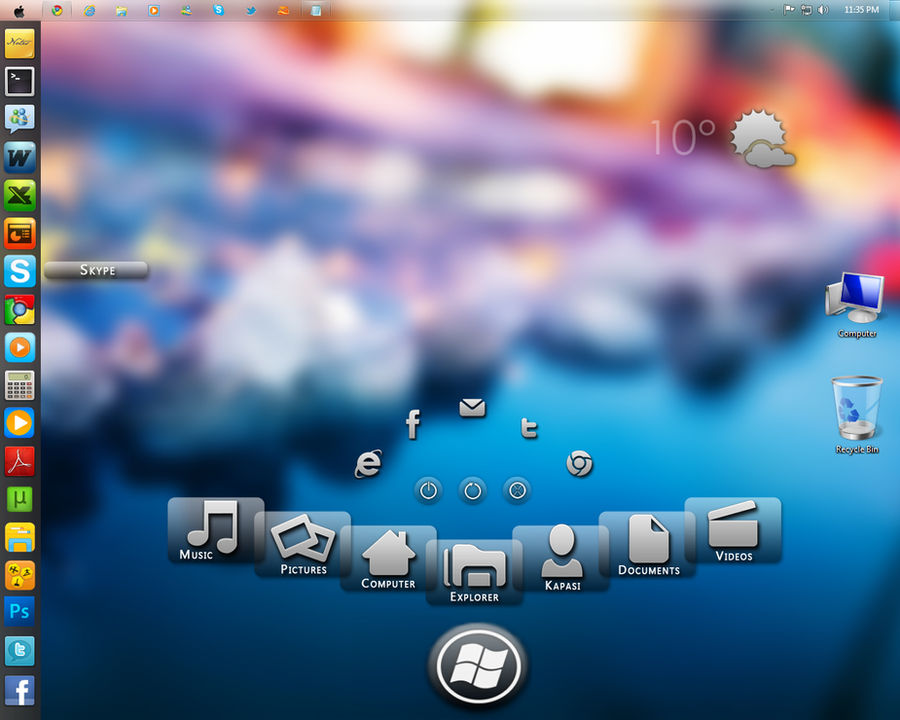Image resolution: width=900 pixels, height=720 pixels.
Task: Open the Explorer tile
Action: coord(475,572)
